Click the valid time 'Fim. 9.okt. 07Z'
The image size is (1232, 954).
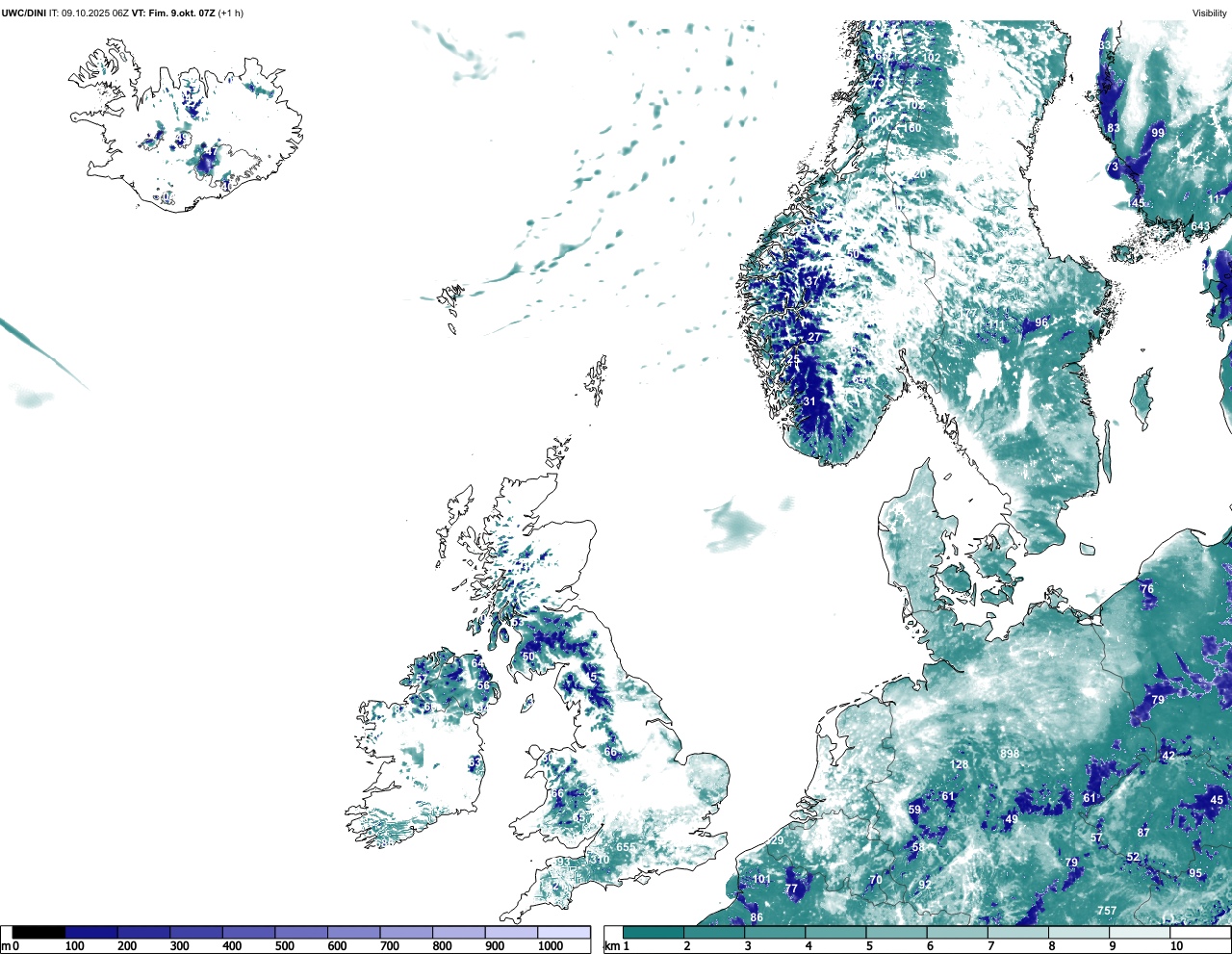coord(181,13)
